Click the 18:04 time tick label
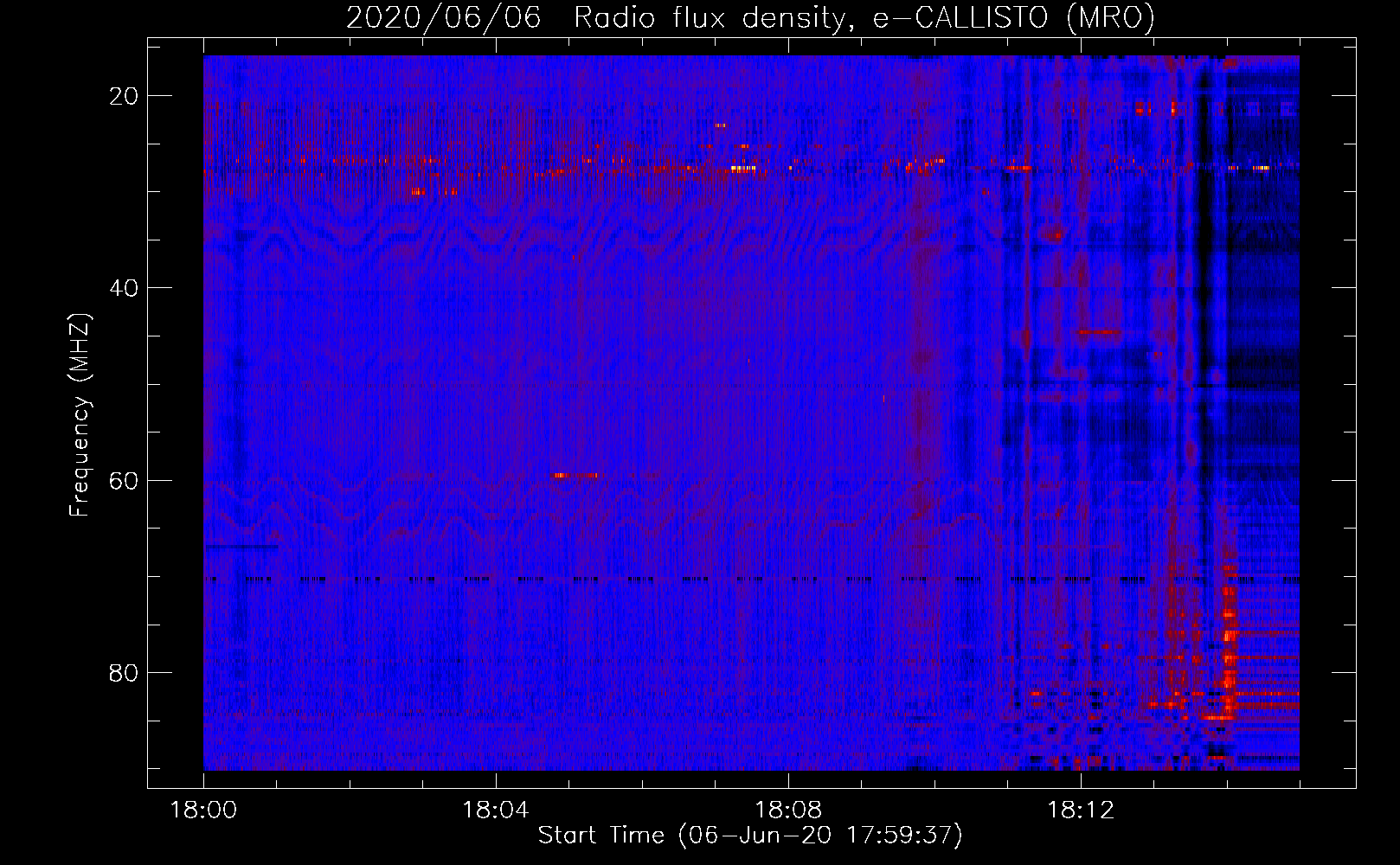This screenshot has width=1400, height=865. 496,811
